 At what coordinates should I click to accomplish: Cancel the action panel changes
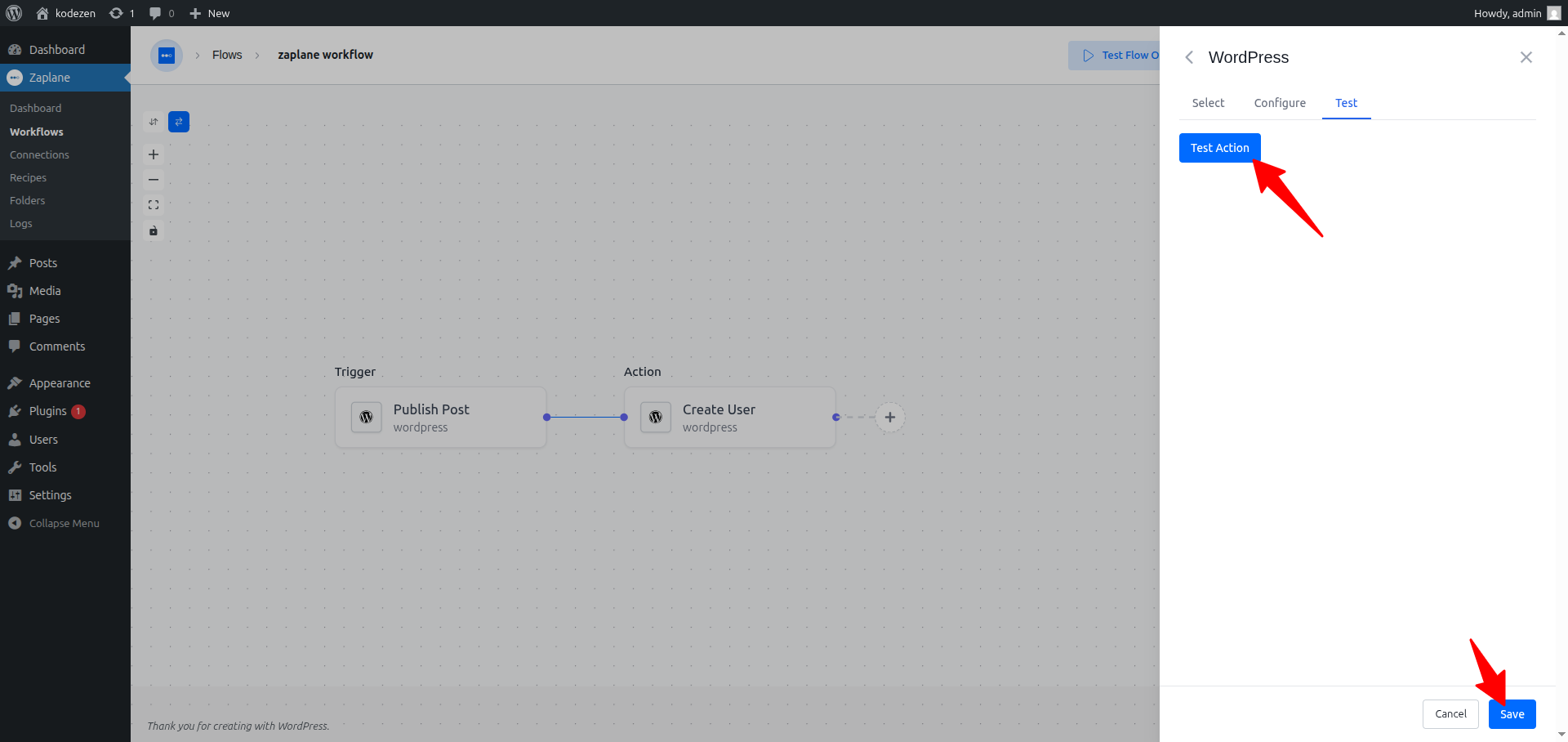coord(1450,714)
